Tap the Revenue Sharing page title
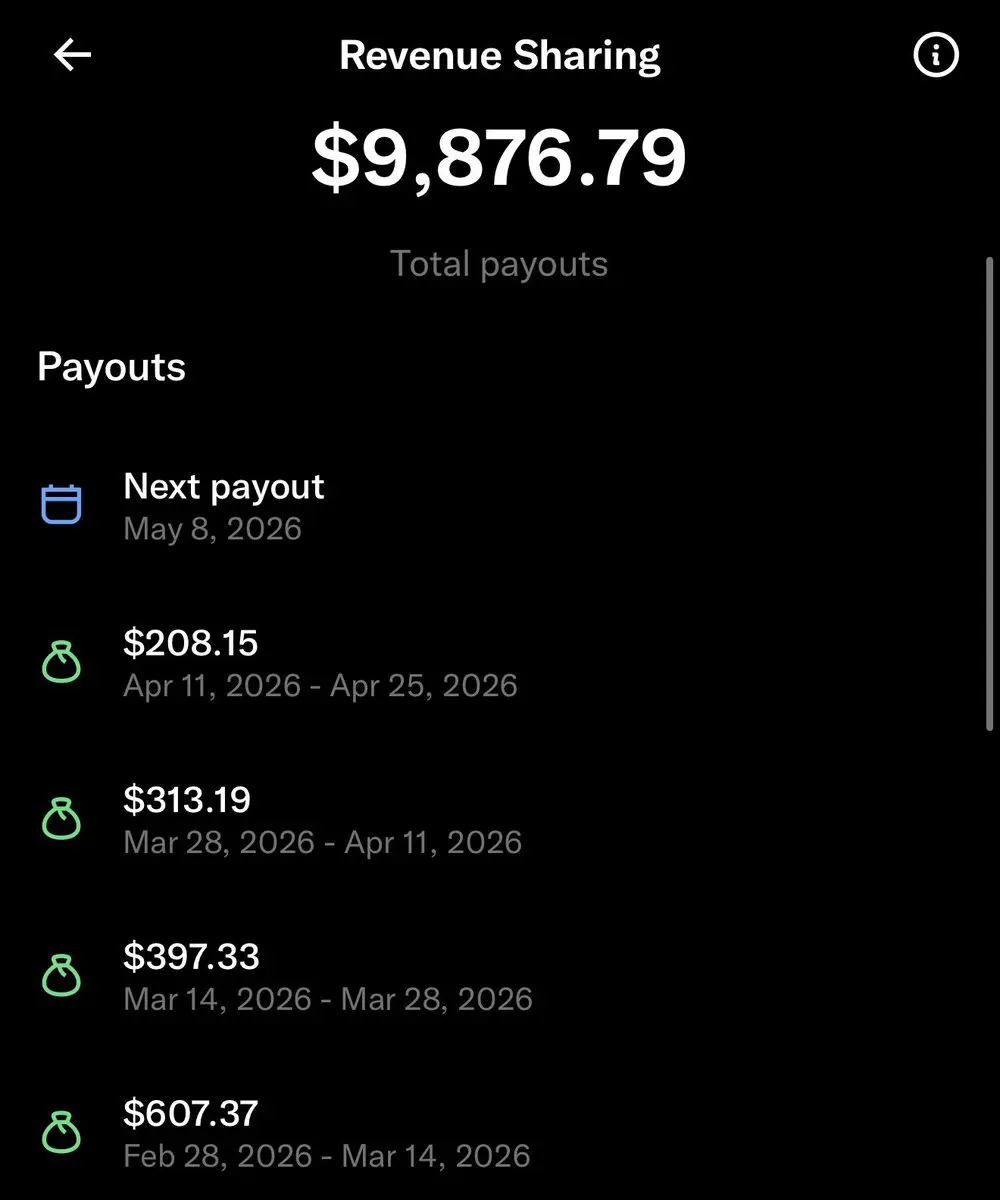The width and height of the screenshot is (1000, 1200). [499, 56]
